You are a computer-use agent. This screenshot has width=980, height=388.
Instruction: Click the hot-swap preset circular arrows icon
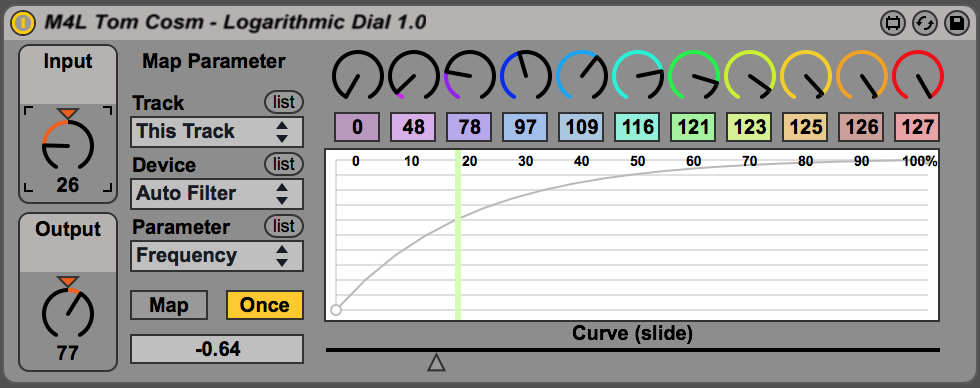(924, 24)
